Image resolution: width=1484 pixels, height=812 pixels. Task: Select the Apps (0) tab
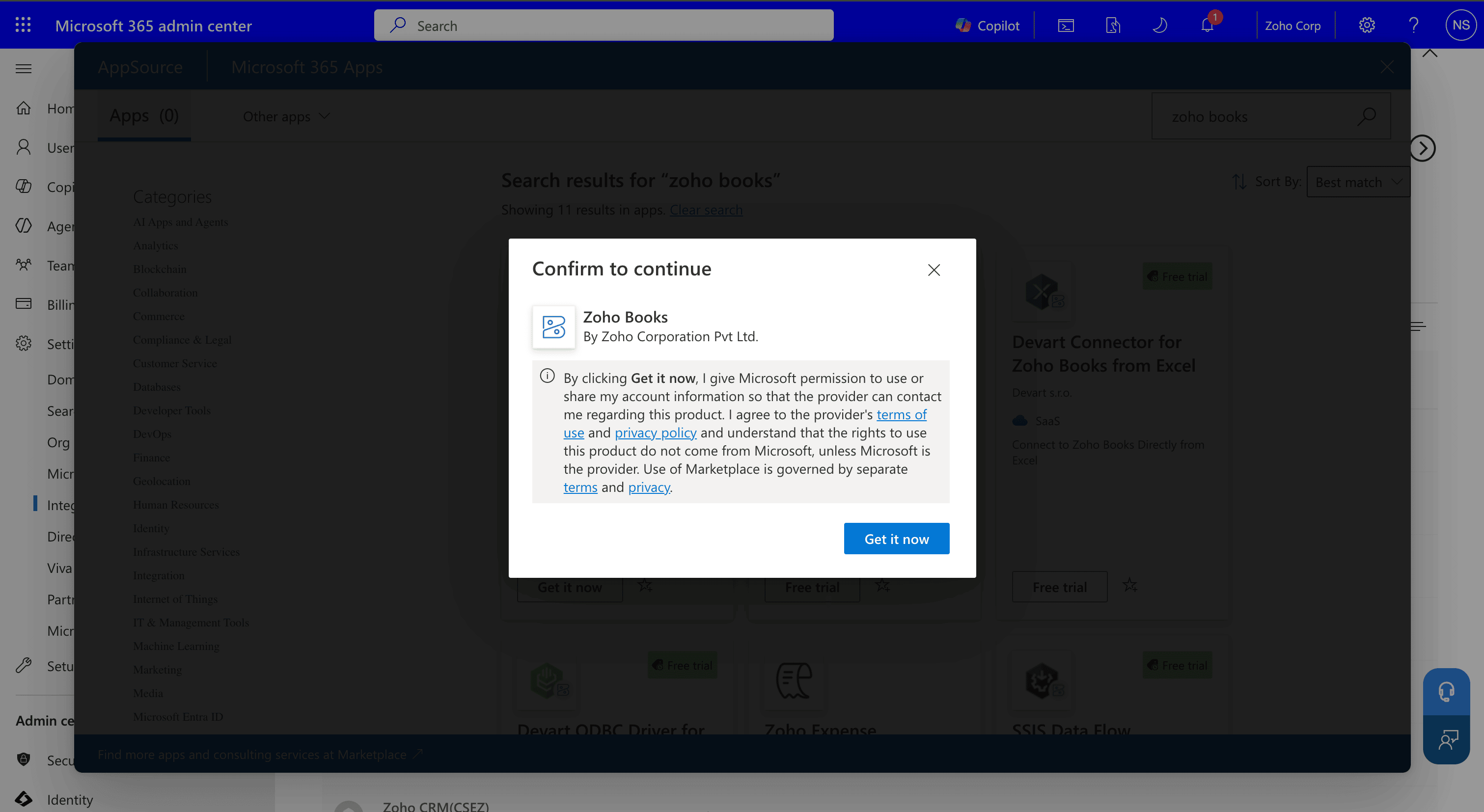[144, 116]
